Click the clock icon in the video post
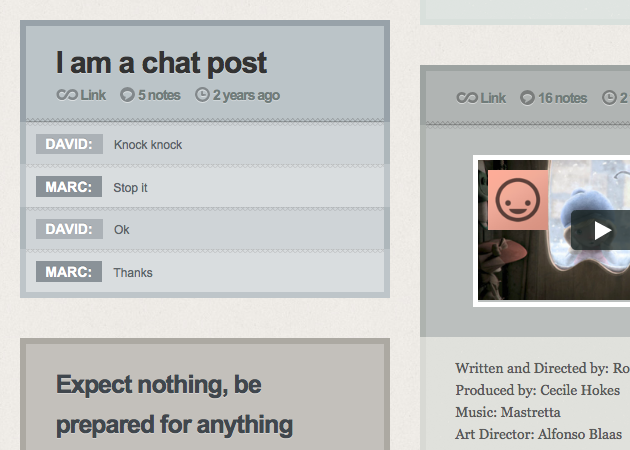The width and height of the screenshot is (630, 450). (609, 97)
